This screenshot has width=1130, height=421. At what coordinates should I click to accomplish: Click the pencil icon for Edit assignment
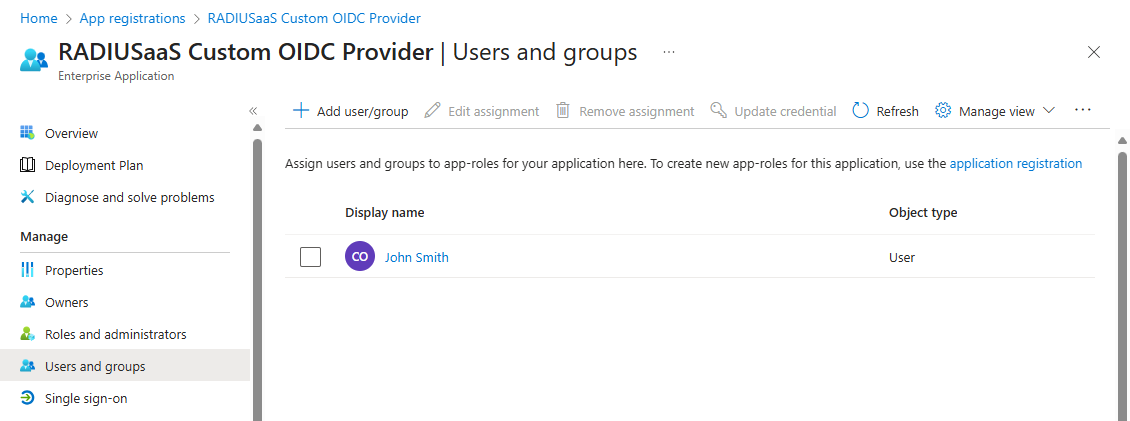point(432,110)
